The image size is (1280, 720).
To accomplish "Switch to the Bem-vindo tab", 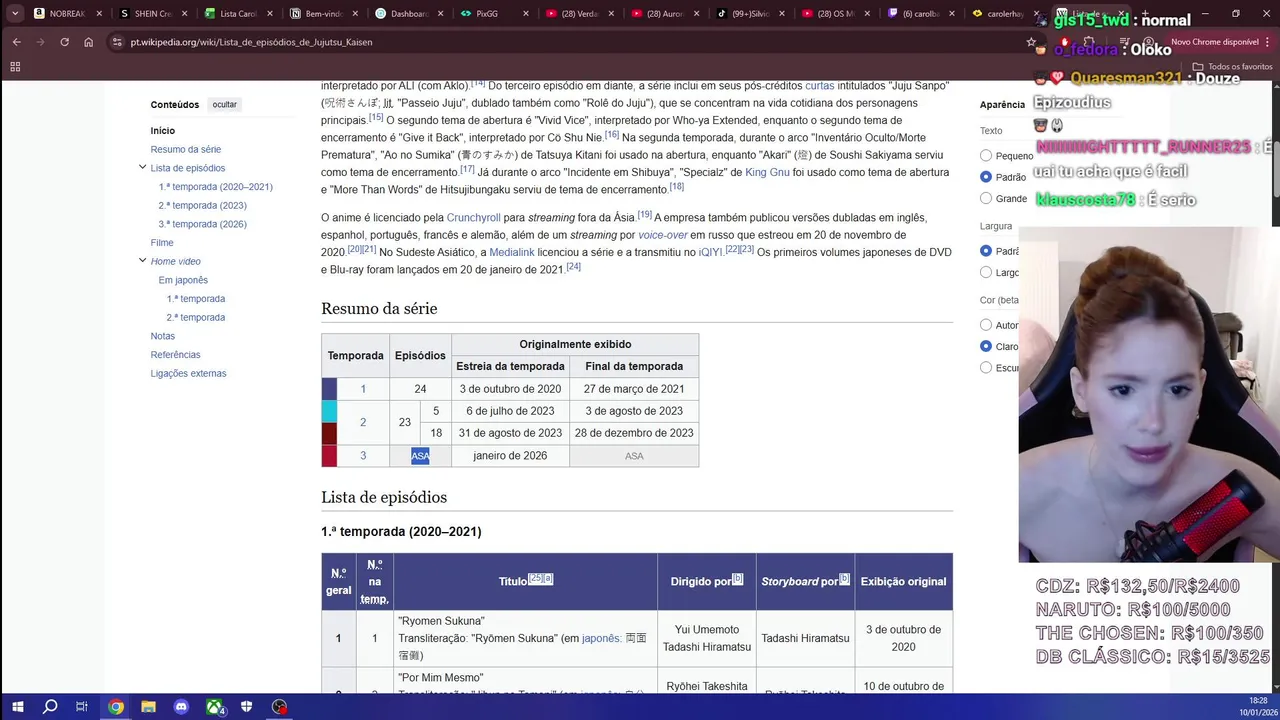I will click(x=322, y=14).
